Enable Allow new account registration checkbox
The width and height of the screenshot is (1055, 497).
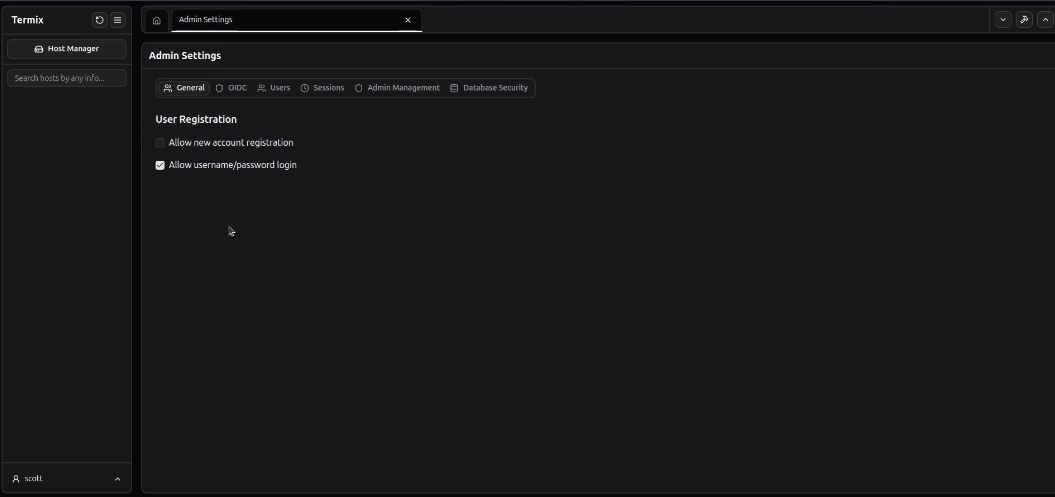coord(160,143)
